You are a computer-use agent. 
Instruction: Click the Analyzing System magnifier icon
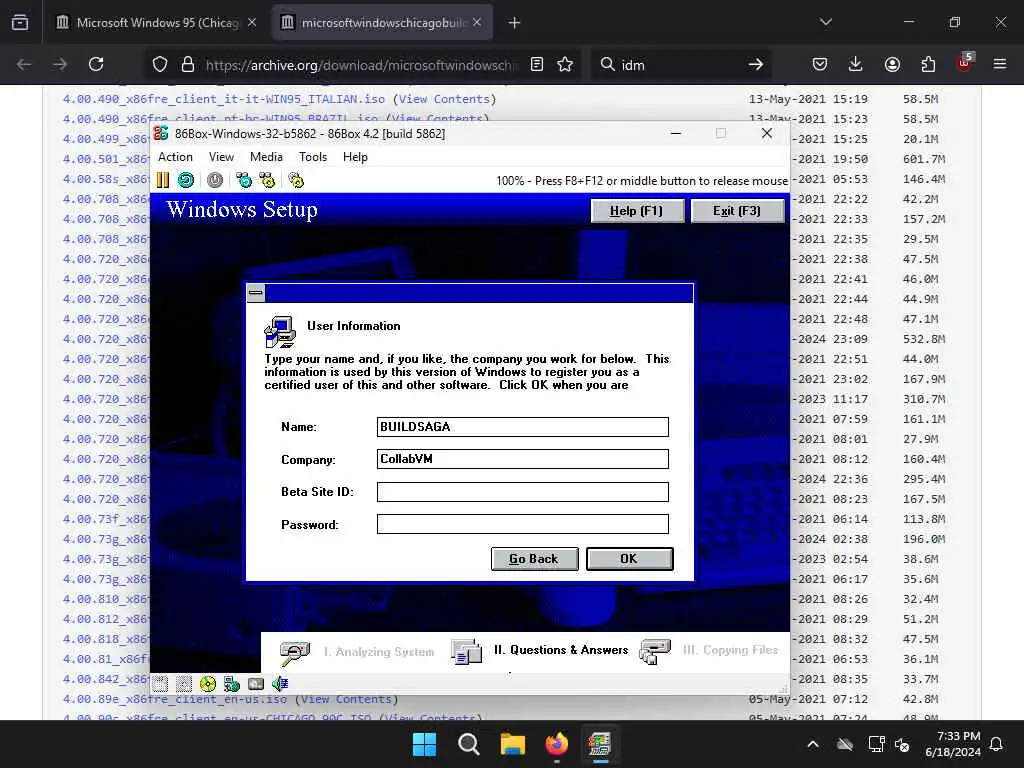295,652
